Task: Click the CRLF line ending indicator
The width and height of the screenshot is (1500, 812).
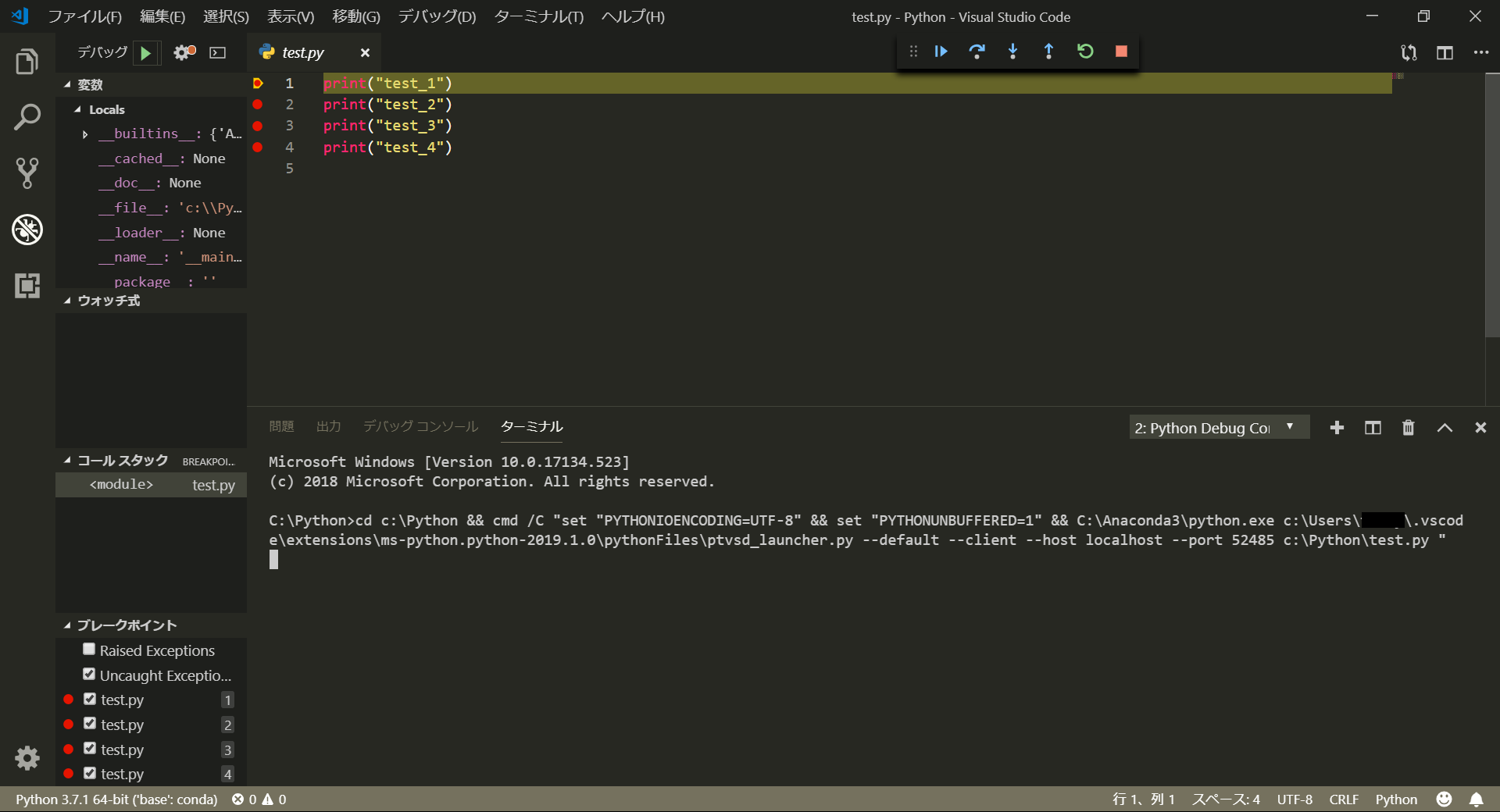Action: (x=1343, y=800)
